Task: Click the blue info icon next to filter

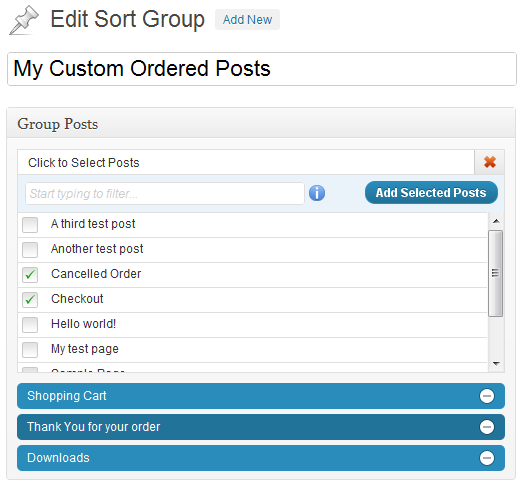Action: point(317,193)
